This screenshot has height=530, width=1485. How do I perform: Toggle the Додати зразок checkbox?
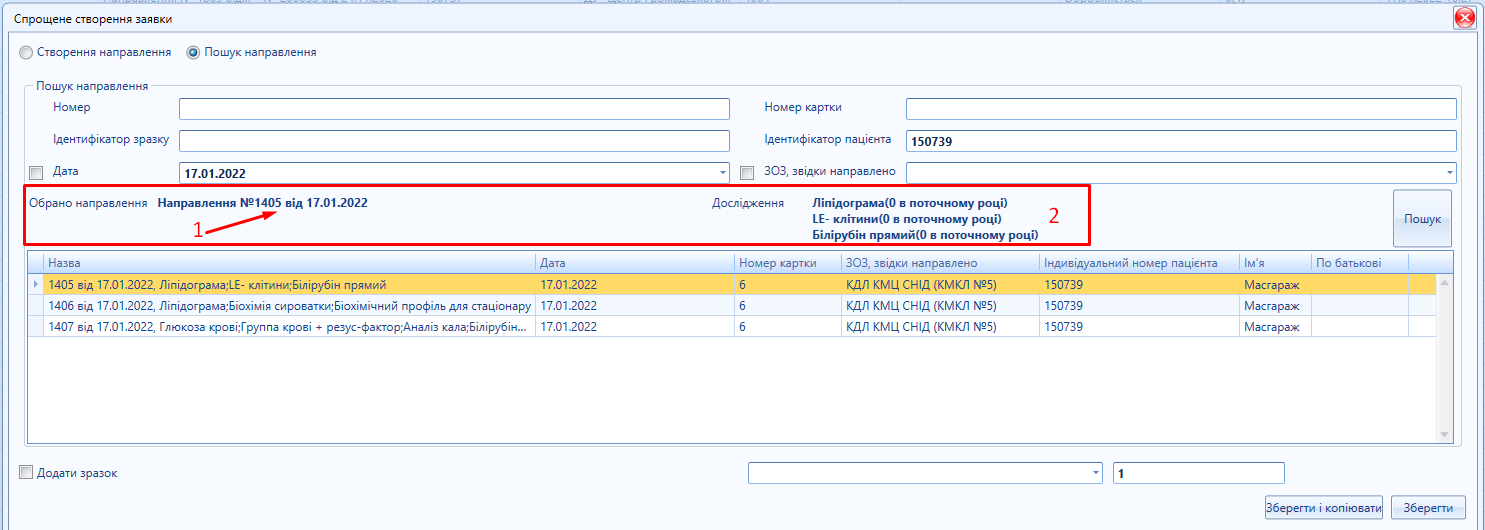26,472
